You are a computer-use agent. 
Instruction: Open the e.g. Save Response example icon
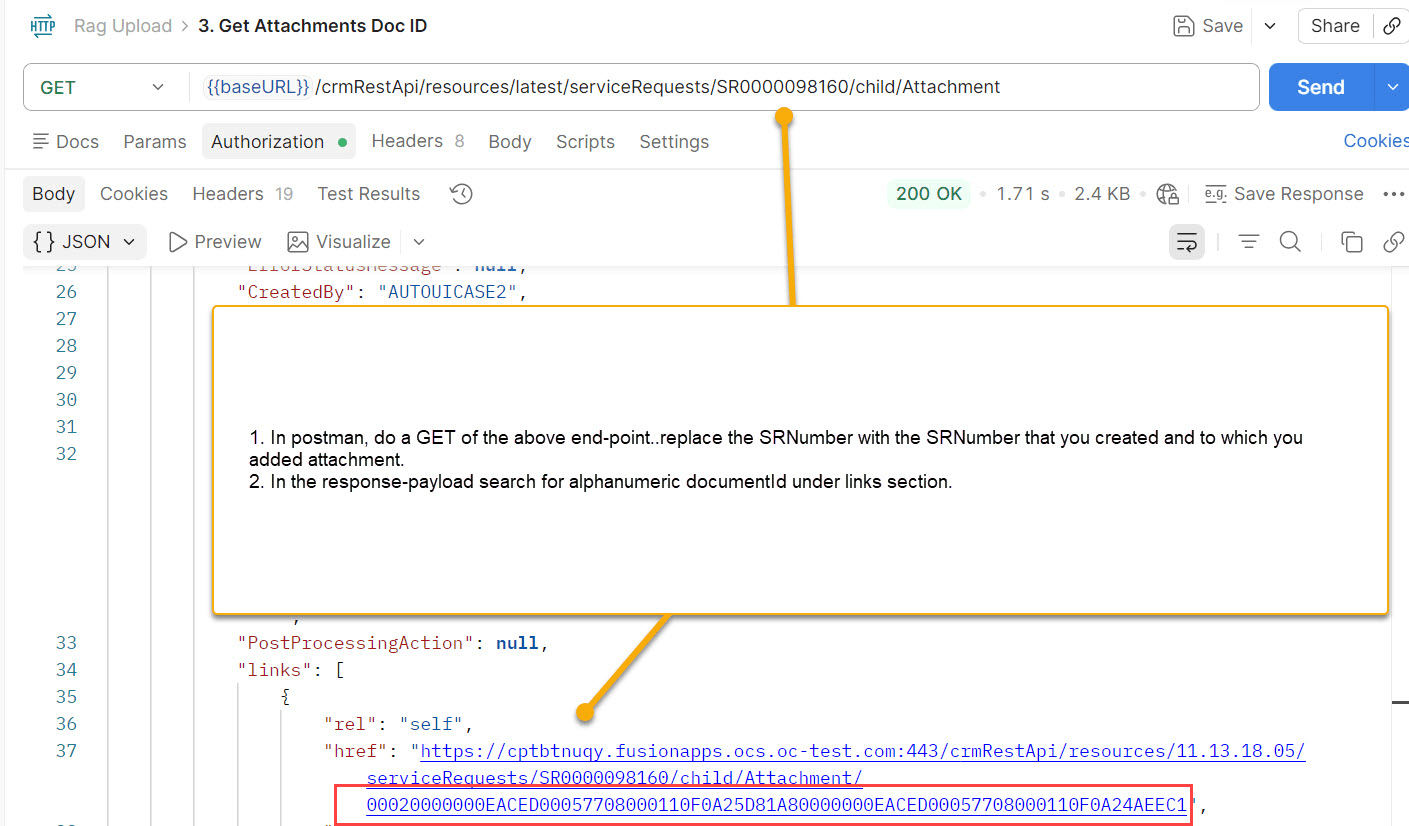tap(1215, 193)
